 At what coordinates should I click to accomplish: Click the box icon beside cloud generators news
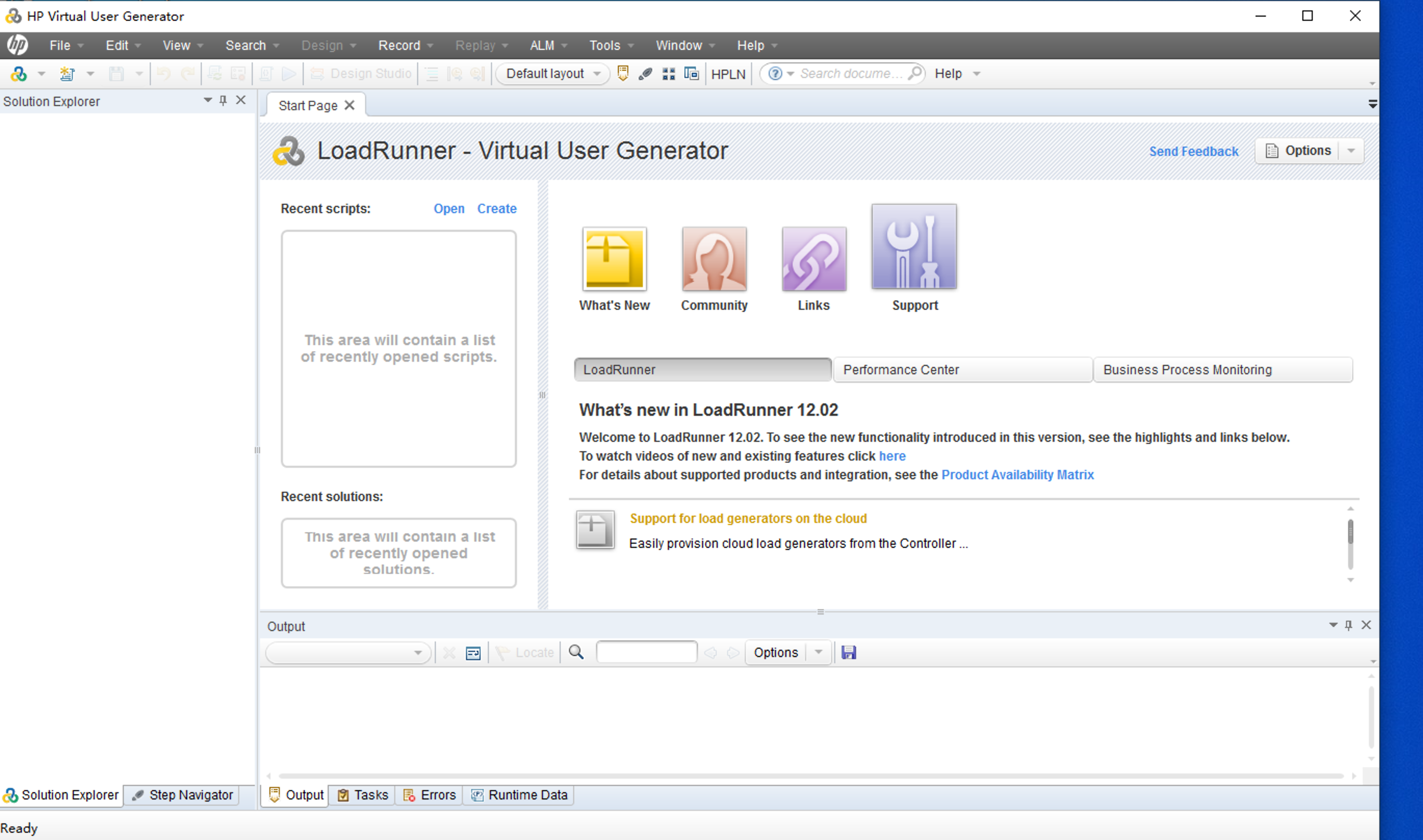(x=595, y=529)
